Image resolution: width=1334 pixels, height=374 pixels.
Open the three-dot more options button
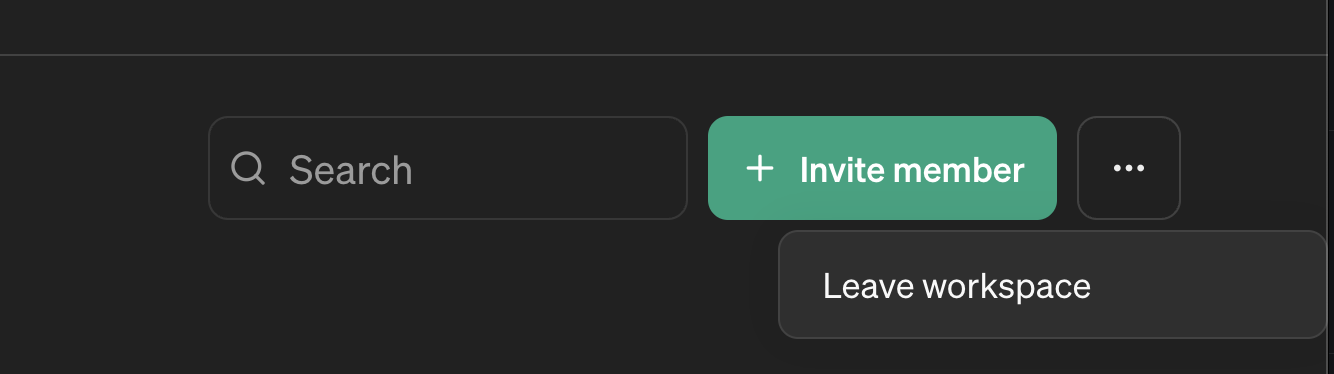(1129, 168)
